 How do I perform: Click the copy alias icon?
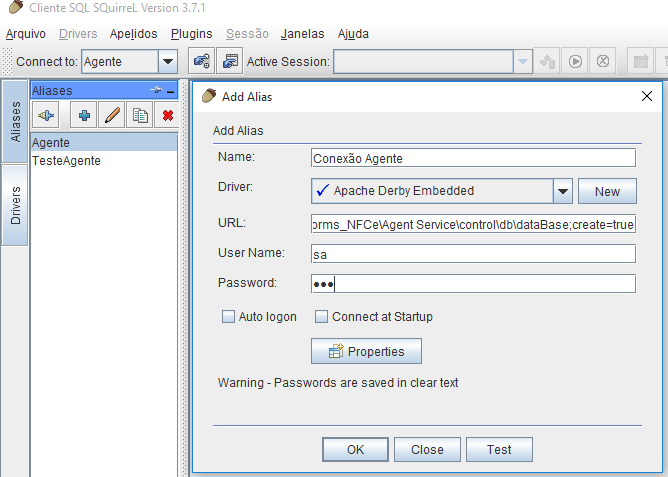140,115
